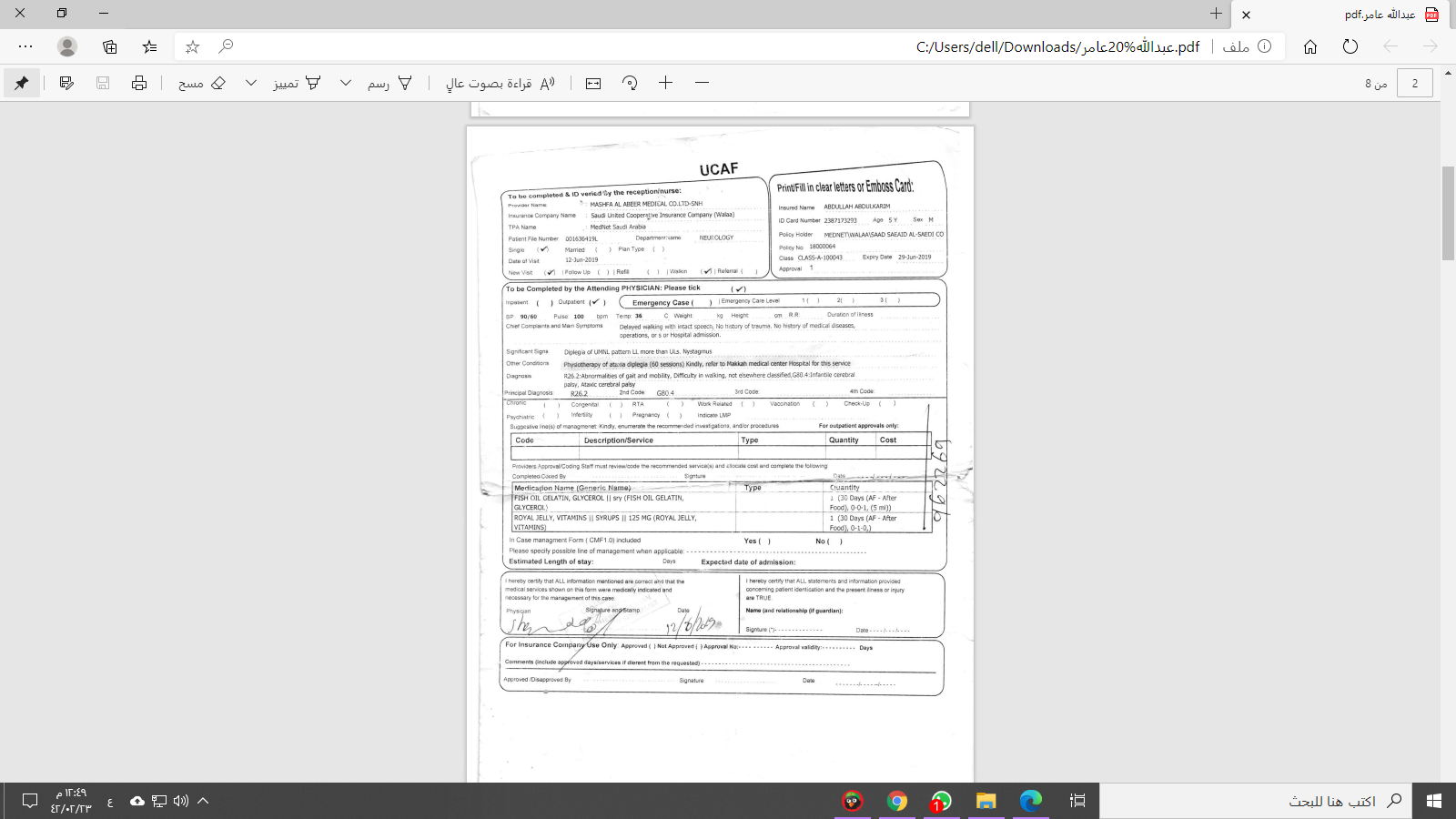Image resolution: width=1456 pixels, height=819 pixels.
Task: Choose the Draw (رسم) pen tool
Action: pyautogui.click(x=390, y=83)
